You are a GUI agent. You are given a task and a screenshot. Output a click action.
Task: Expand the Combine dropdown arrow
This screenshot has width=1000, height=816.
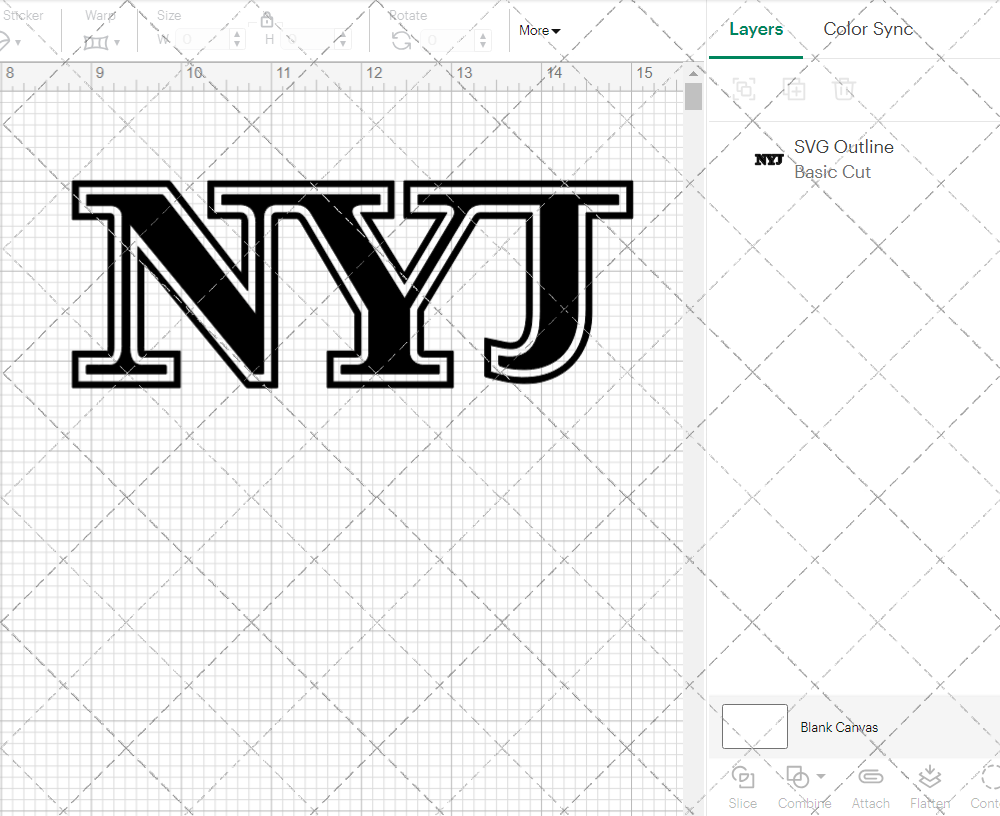tap(821, 776)
